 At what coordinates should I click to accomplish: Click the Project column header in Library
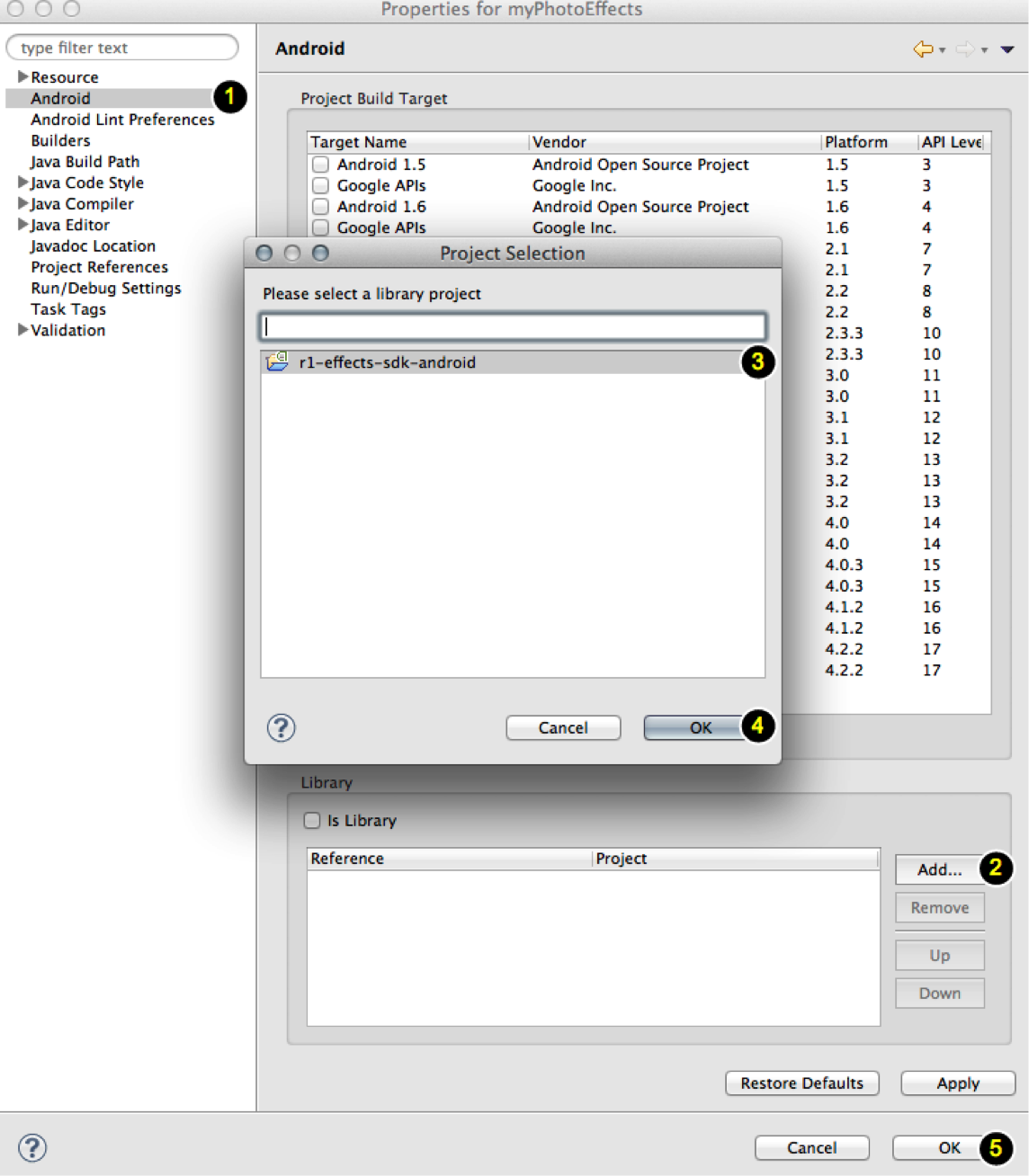[735, 859]
